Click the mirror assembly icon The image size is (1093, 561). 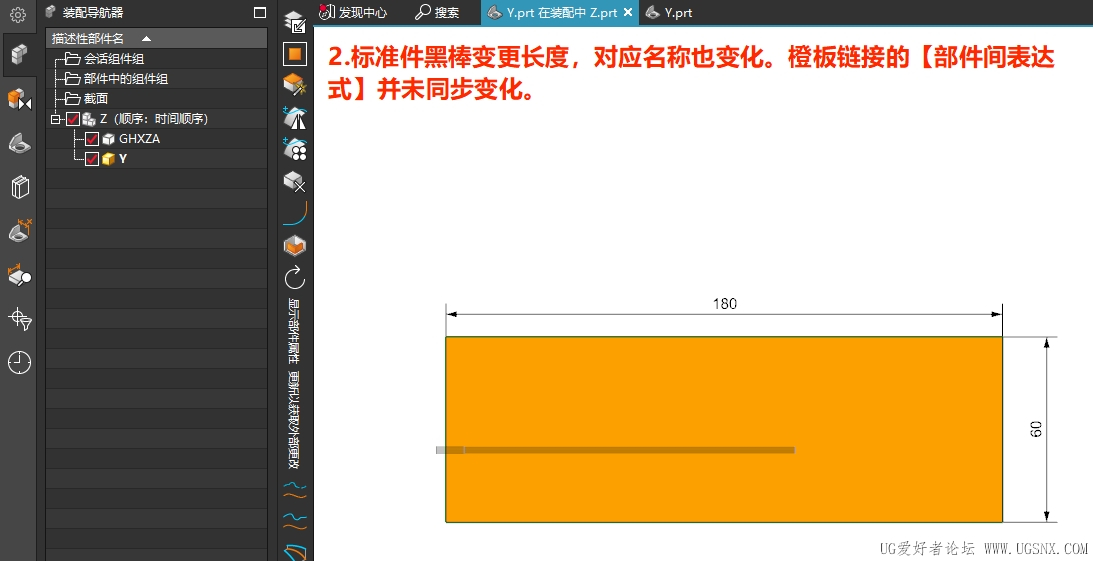click(x=295, y=117)
